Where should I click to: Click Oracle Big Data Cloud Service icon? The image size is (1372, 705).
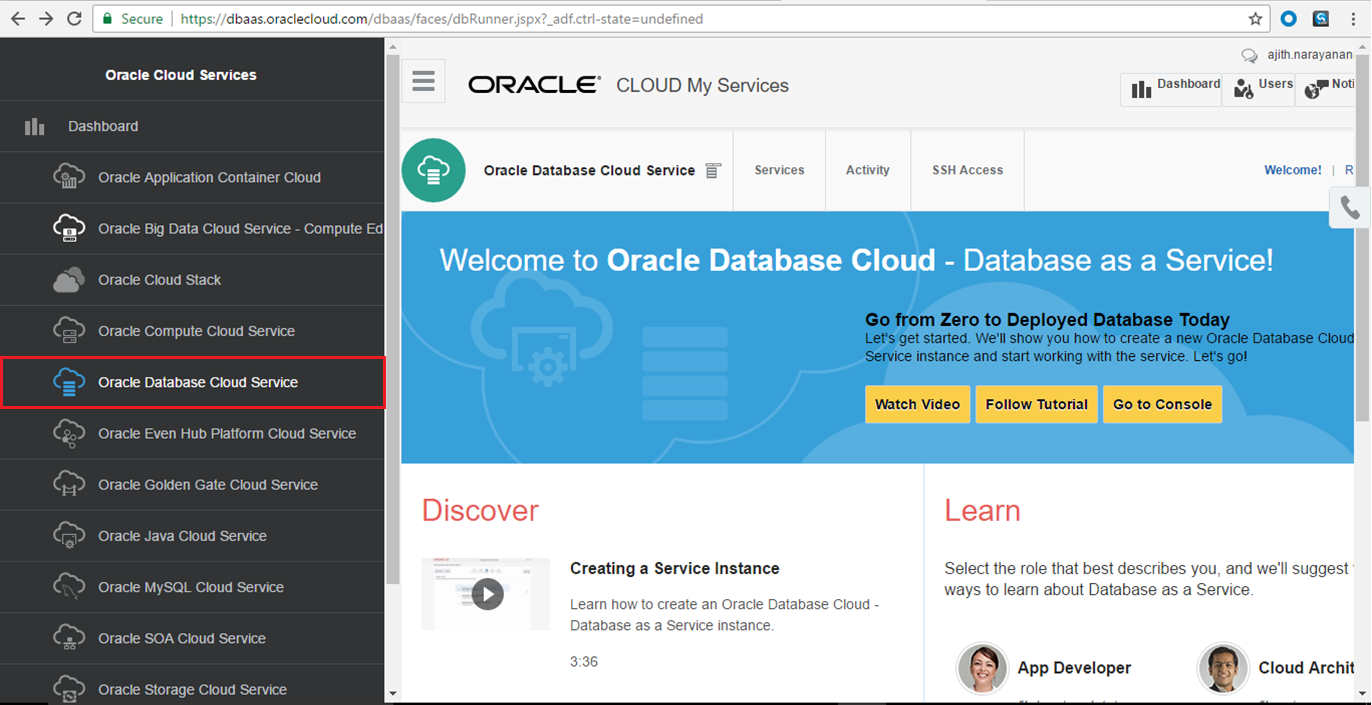69,228
